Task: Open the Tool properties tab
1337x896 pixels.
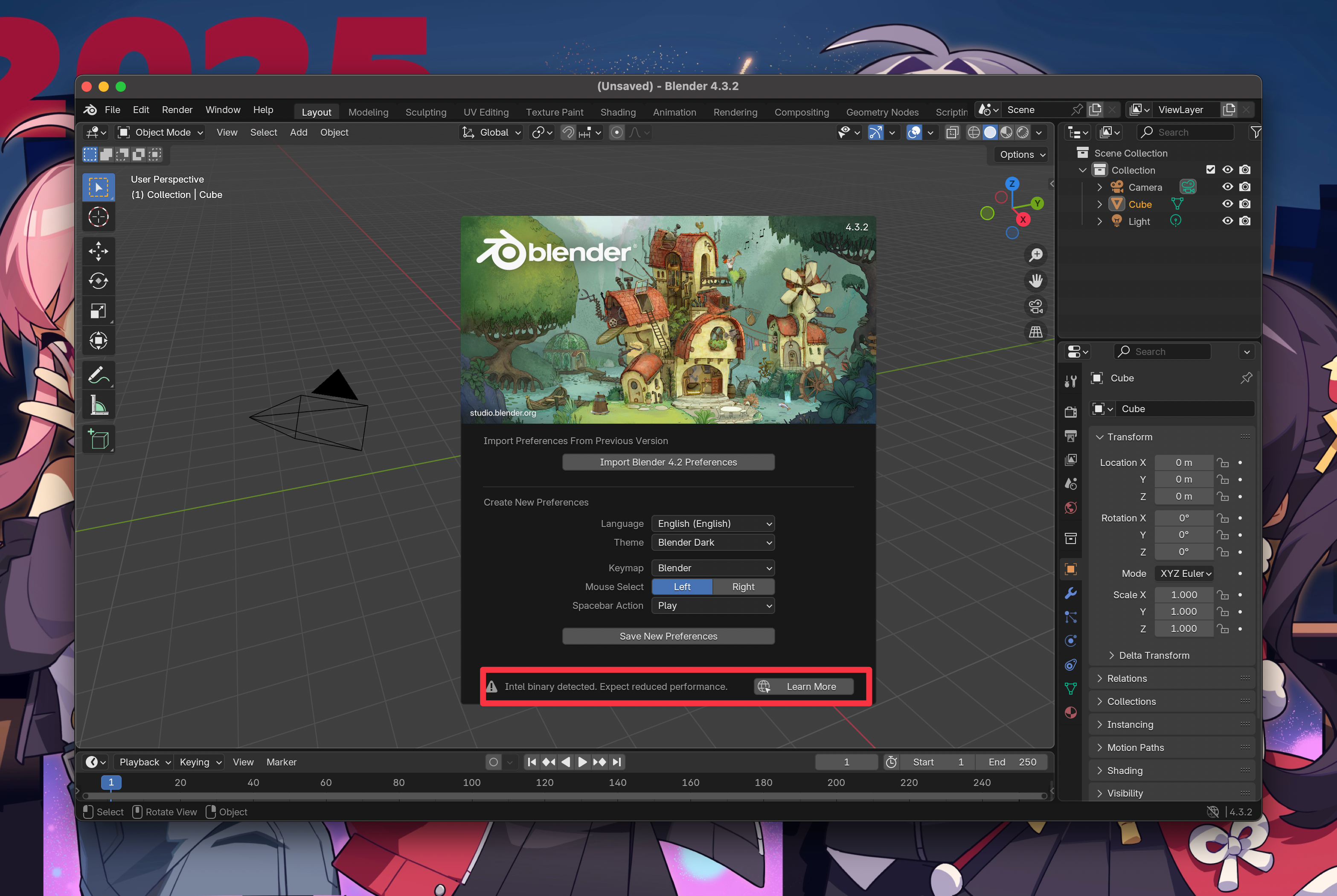Action: coord(1071,381)
